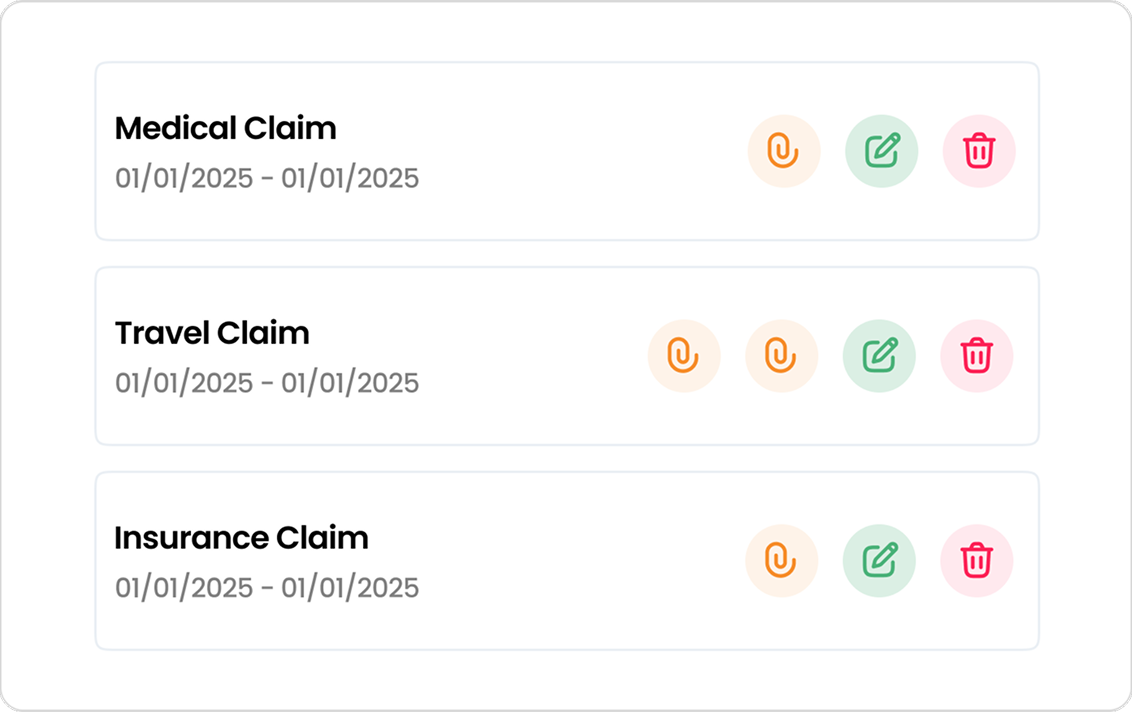Select the Travel Claim title
Screen dimensions: 1132x712
tap(212, 333)
